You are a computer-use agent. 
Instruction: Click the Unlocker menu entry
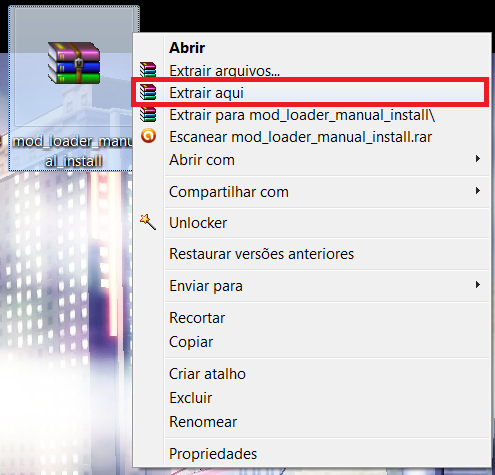pyautogui.click(x=311, y=223)
